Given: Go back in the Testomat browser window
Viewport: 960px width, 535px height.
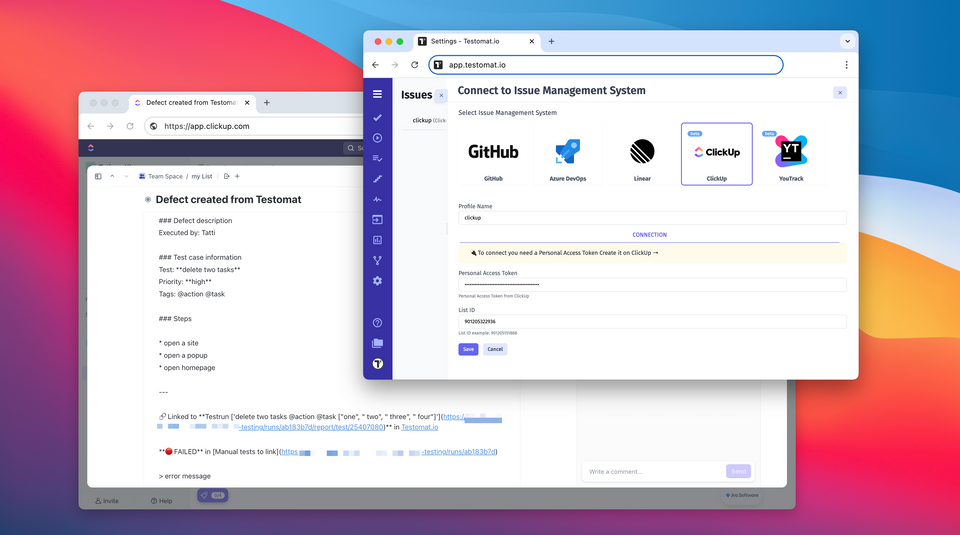Looking at the screenshot, I should click(375, 65).
